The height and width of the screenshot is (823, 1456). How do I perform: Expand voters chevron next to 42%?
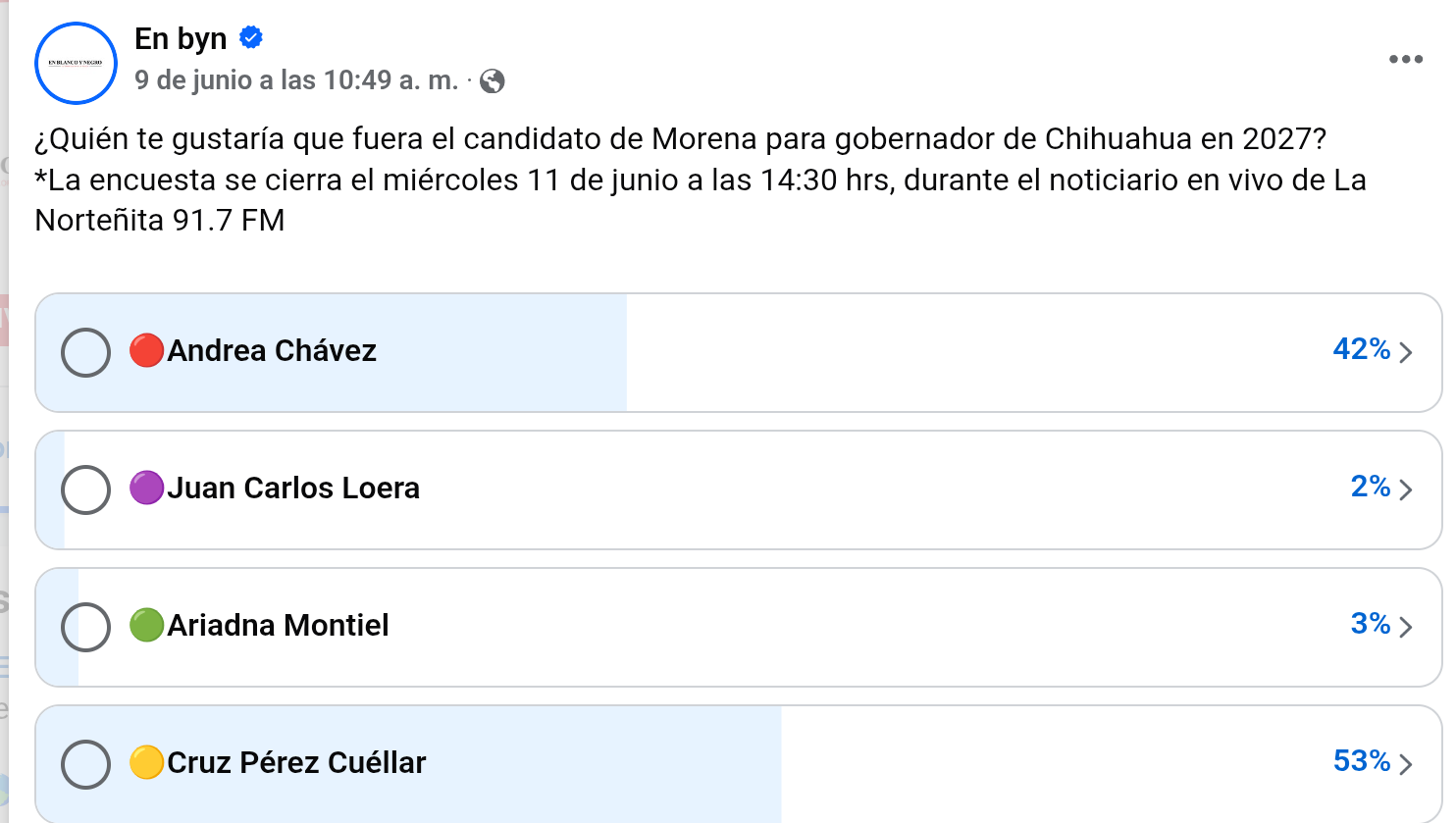click(1406, 352)
